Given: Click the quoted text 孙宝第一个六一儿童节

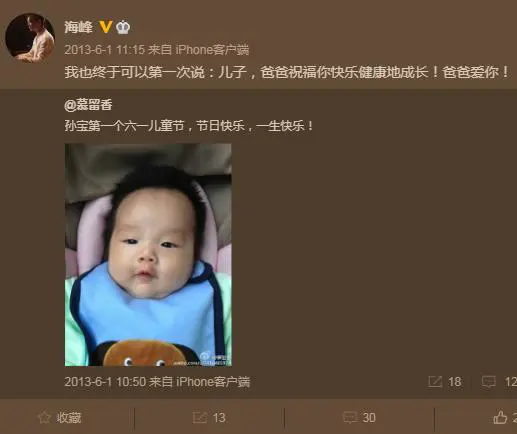Looking at the screenshot, I should (124, 126).
